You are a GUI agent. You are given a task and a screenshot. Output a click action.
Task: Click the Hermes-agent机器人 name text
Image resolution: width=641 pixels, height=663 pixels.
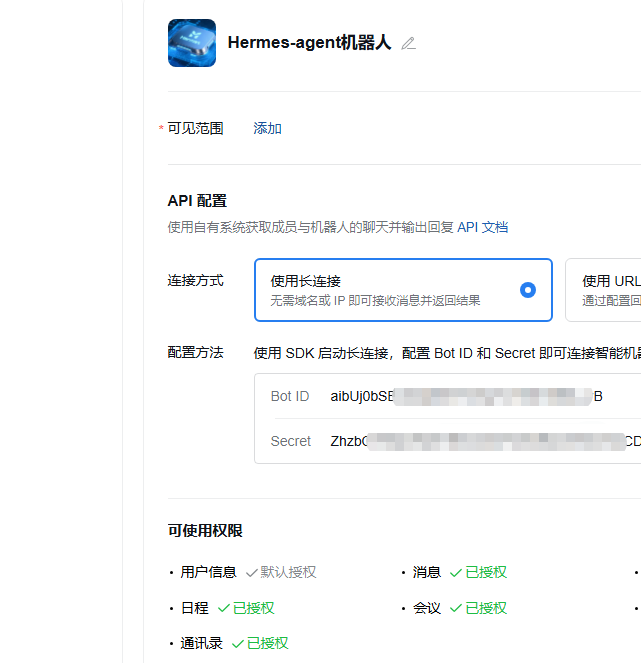pyautogui.click(x=309, y=43)
